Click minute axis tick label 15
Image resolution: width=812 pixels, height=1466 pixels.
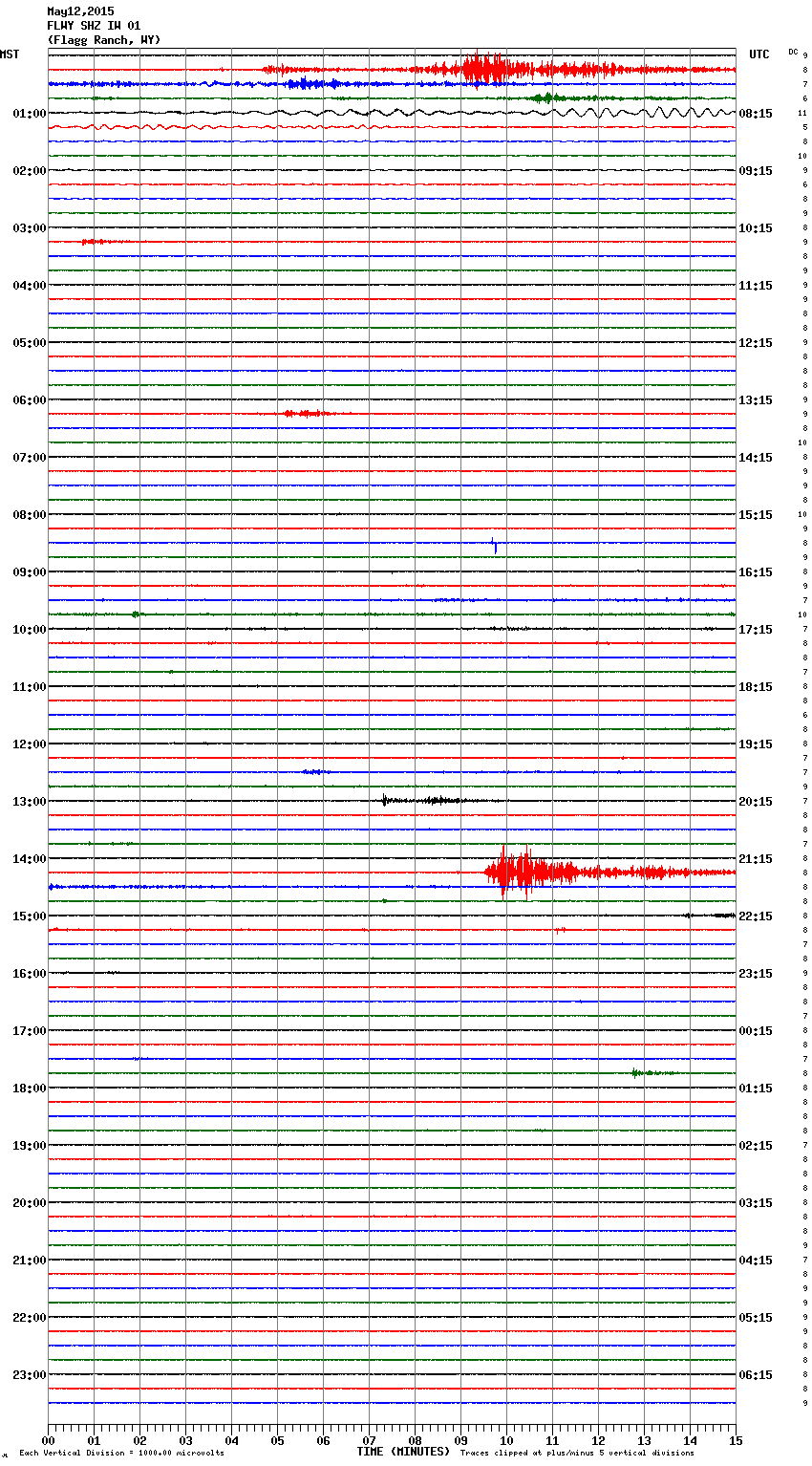coord(736,1440)
